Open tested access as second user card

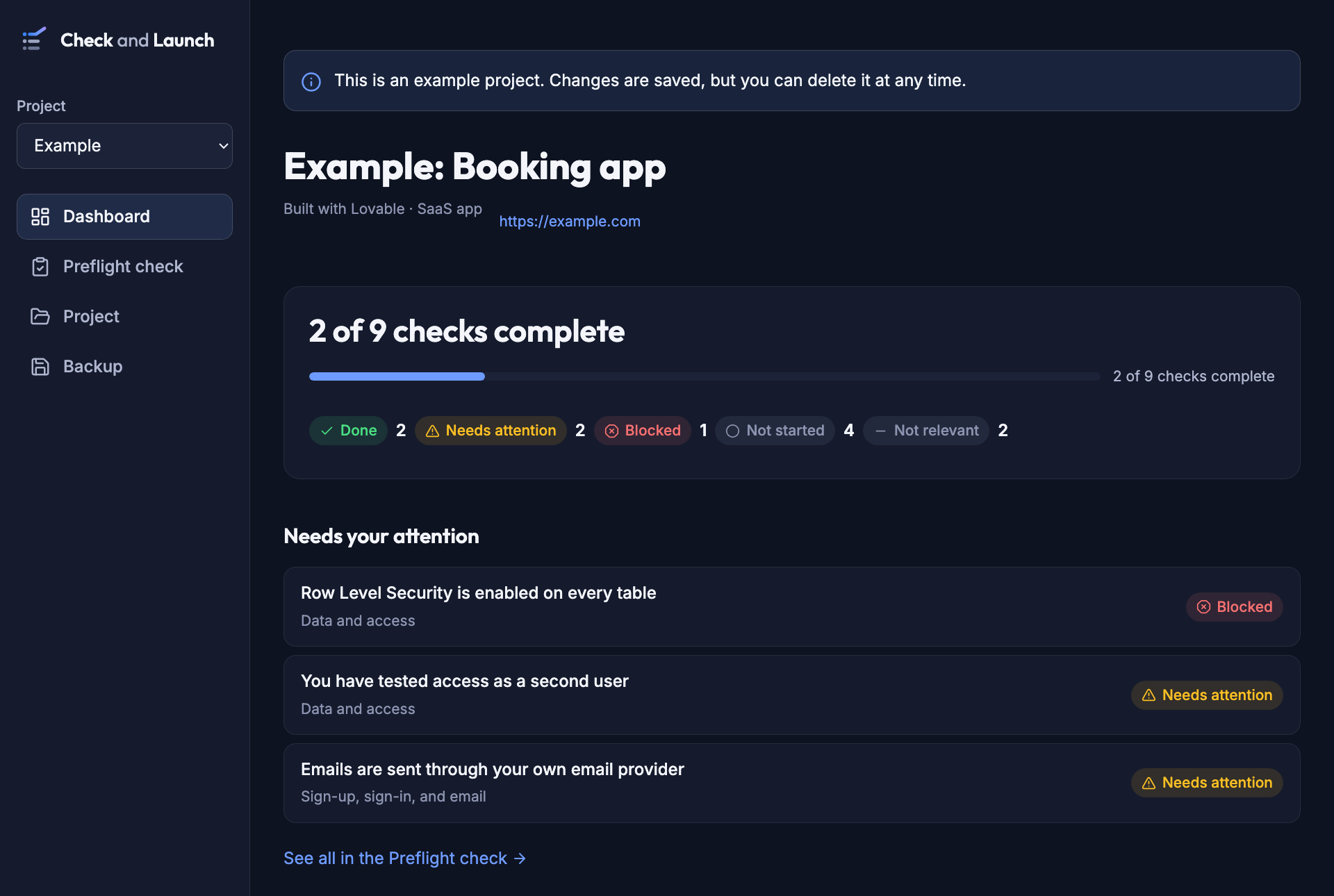tap(791, 695)
